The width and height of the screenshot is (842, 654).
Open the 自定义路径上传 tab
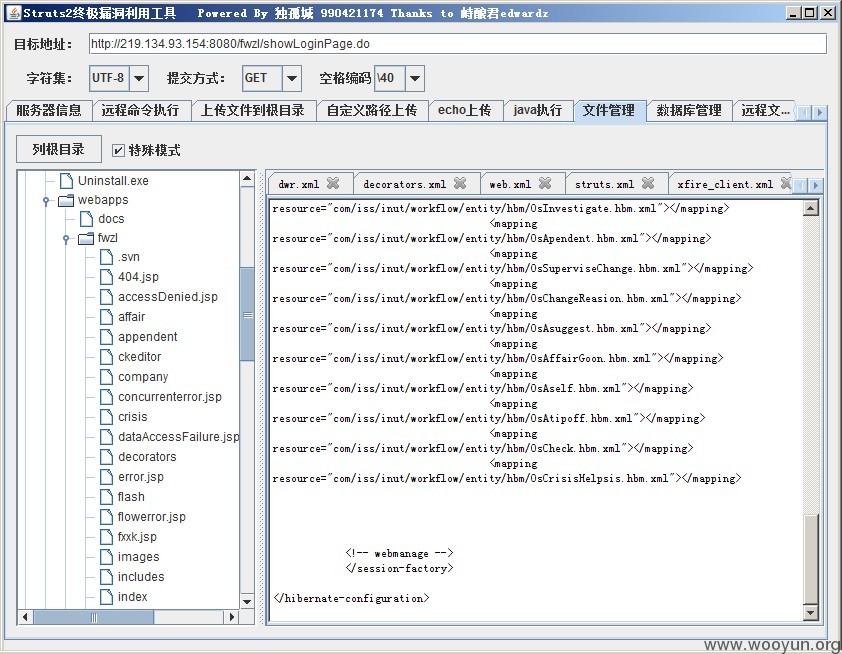[372, 111]
